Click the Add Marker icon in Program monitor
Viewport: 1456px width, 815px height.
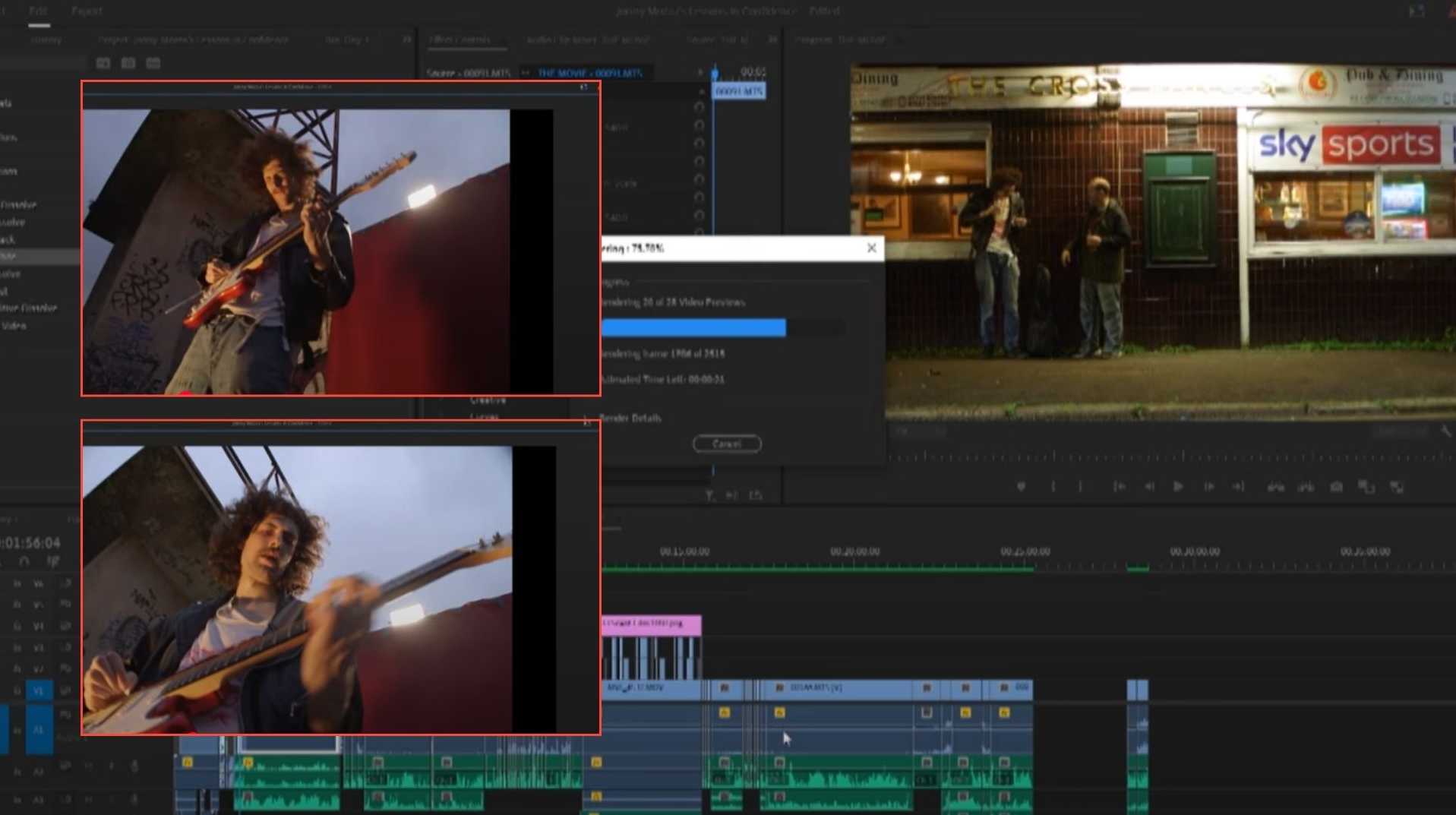click(1021, 487)
